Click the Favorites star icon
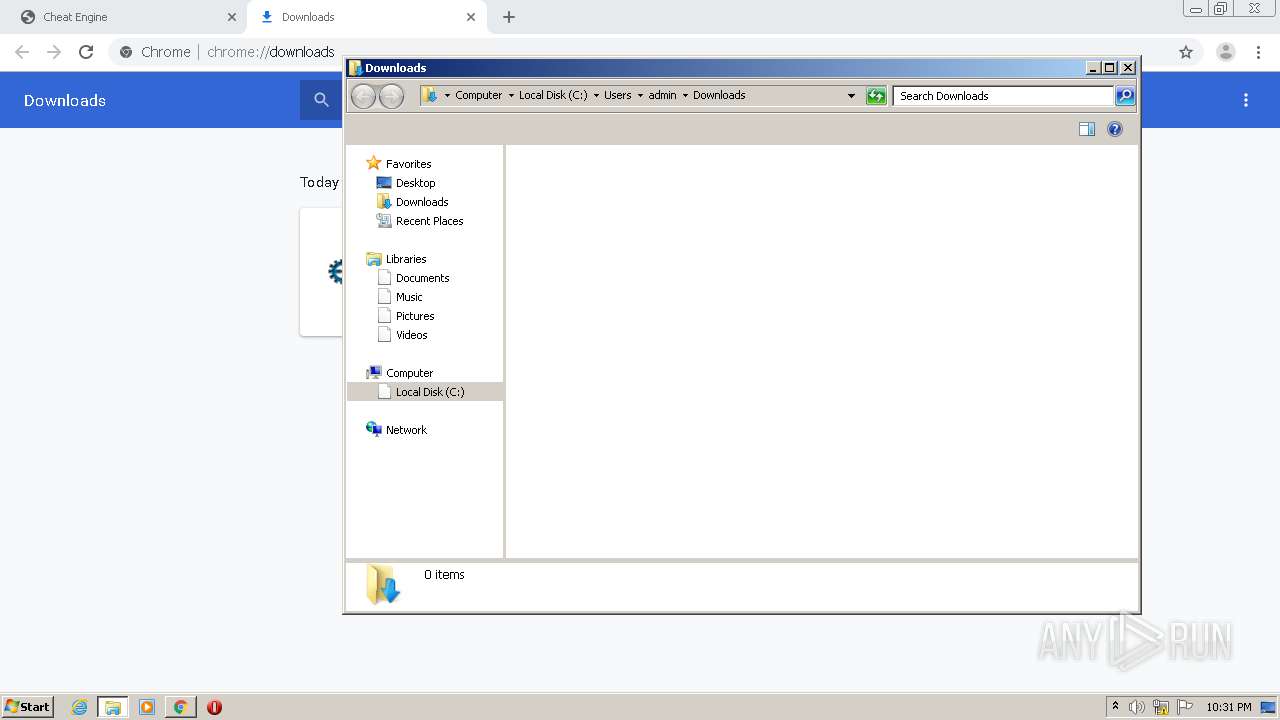This screenshot has width=1280, height=720. point(374,163)
